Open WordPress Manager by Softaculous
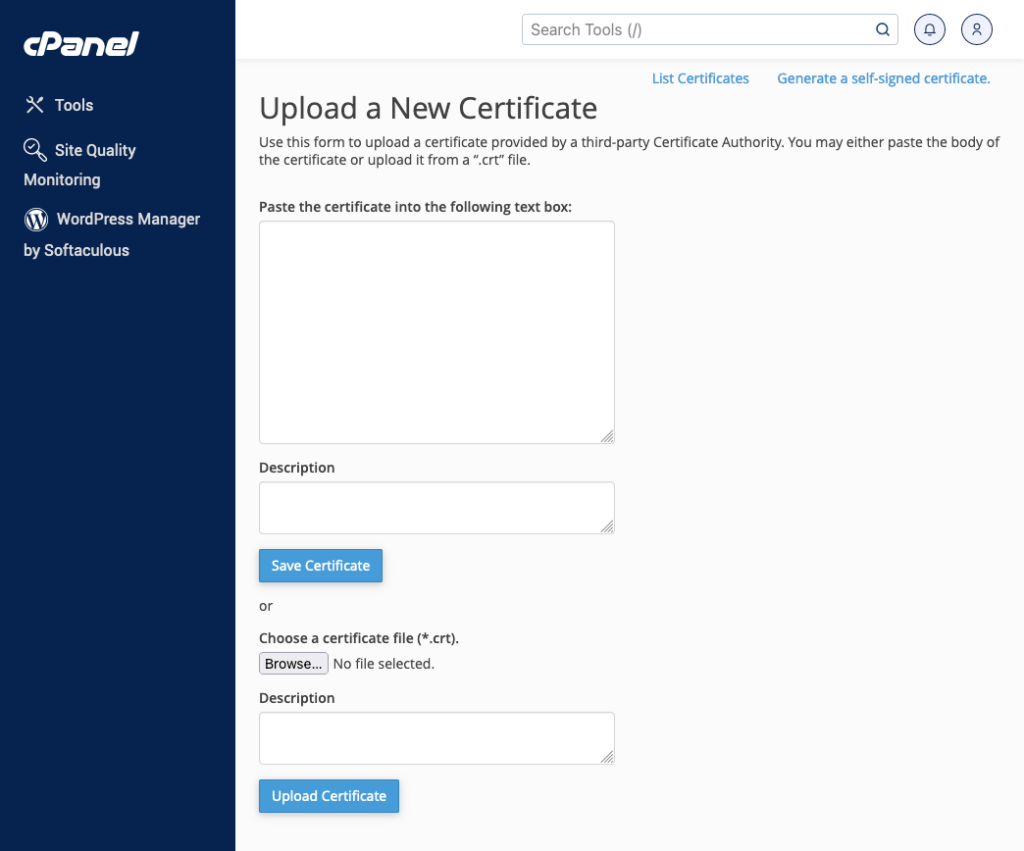The image size is (1024, 851). tap(128, 219)
